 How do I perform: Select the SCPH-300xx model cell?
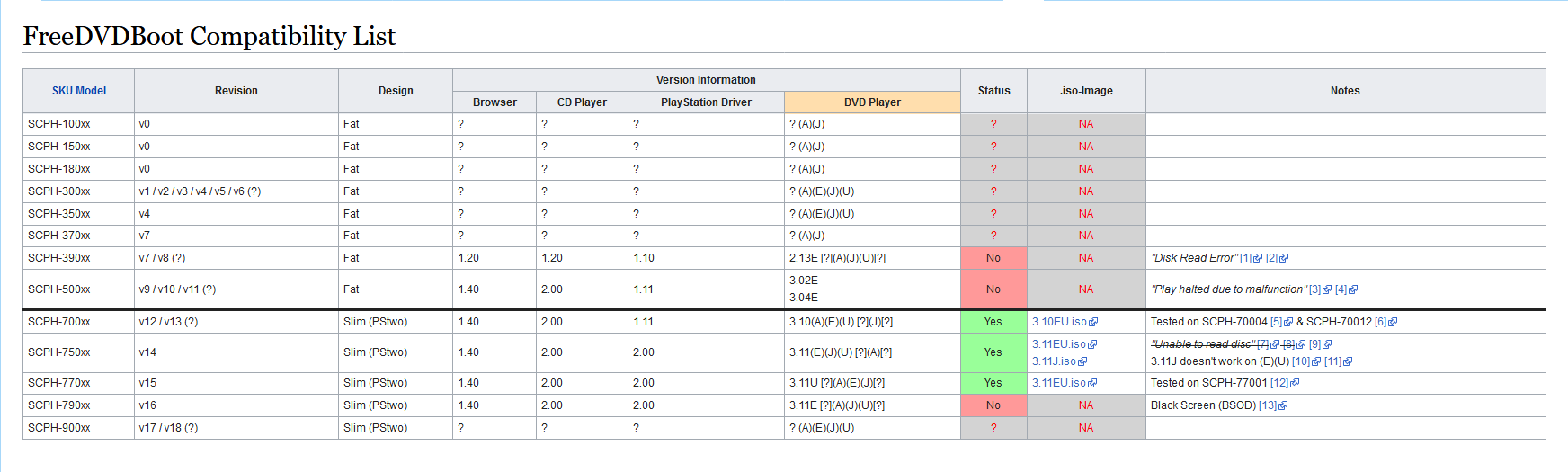tap(79, 191)
